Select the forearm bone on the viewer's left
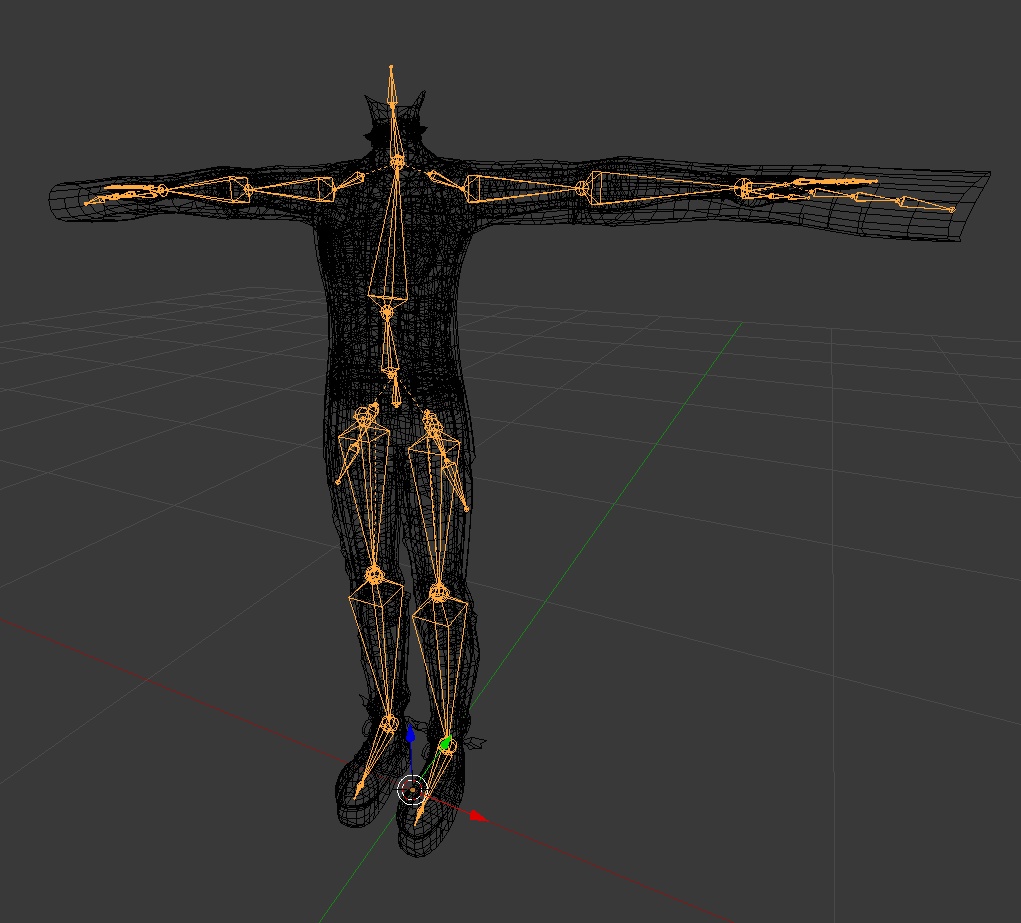Image resolution: width=1021 pixels, height=923 pixels. coord(205,190)
